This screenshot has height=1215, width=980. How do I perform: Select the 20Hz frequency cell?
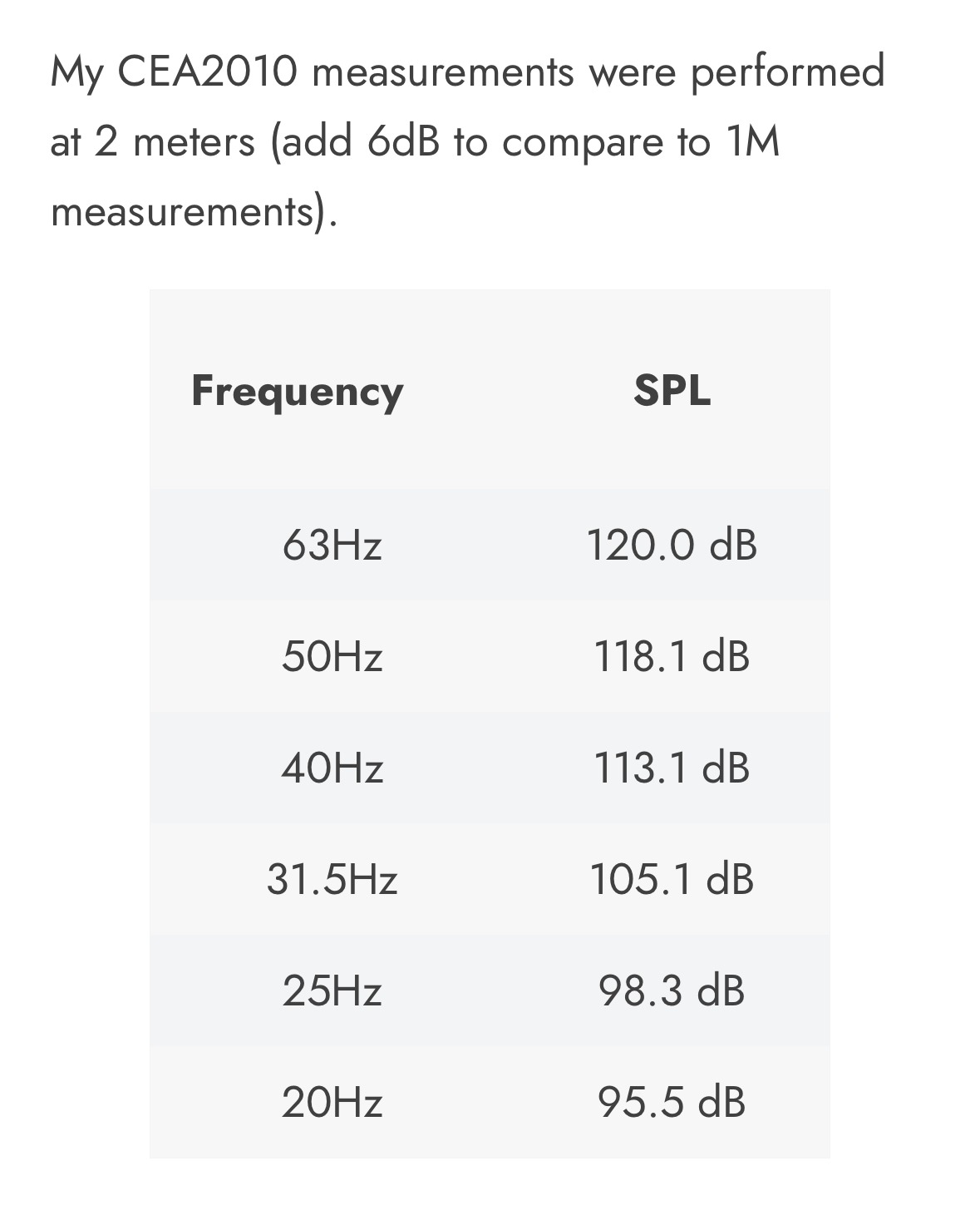[332, 1103]
